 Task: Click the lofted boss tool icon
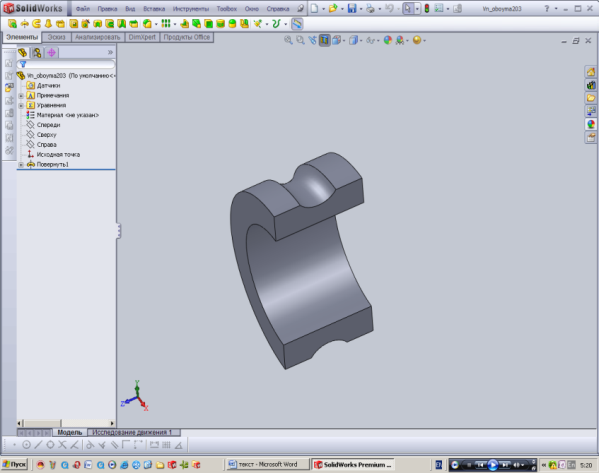[49, 24]
